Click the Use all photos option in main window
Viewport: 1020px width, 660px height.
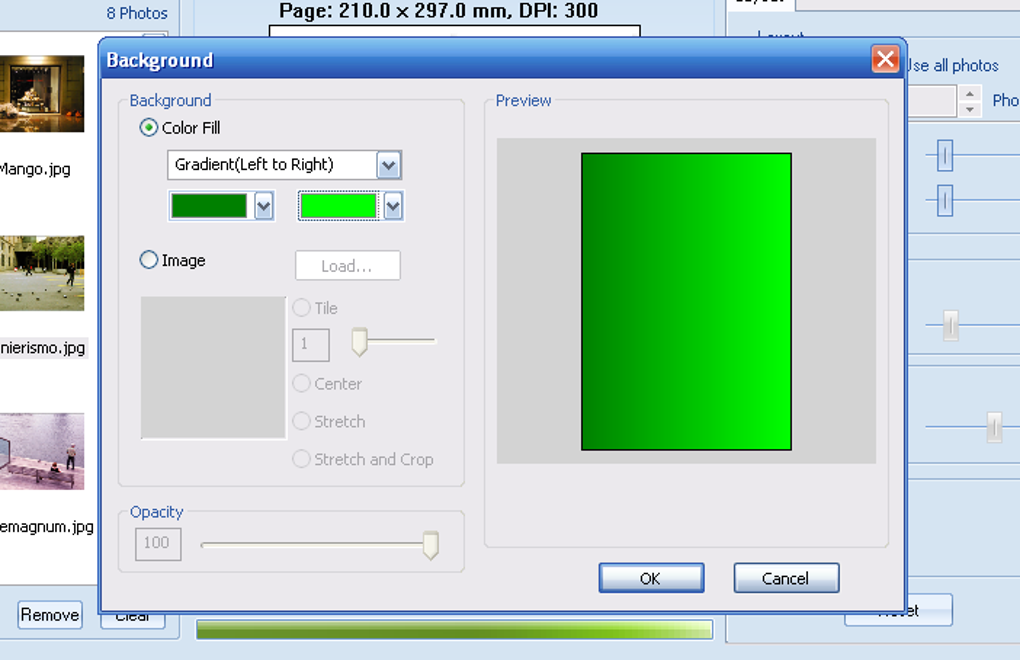tap(953, 66)
